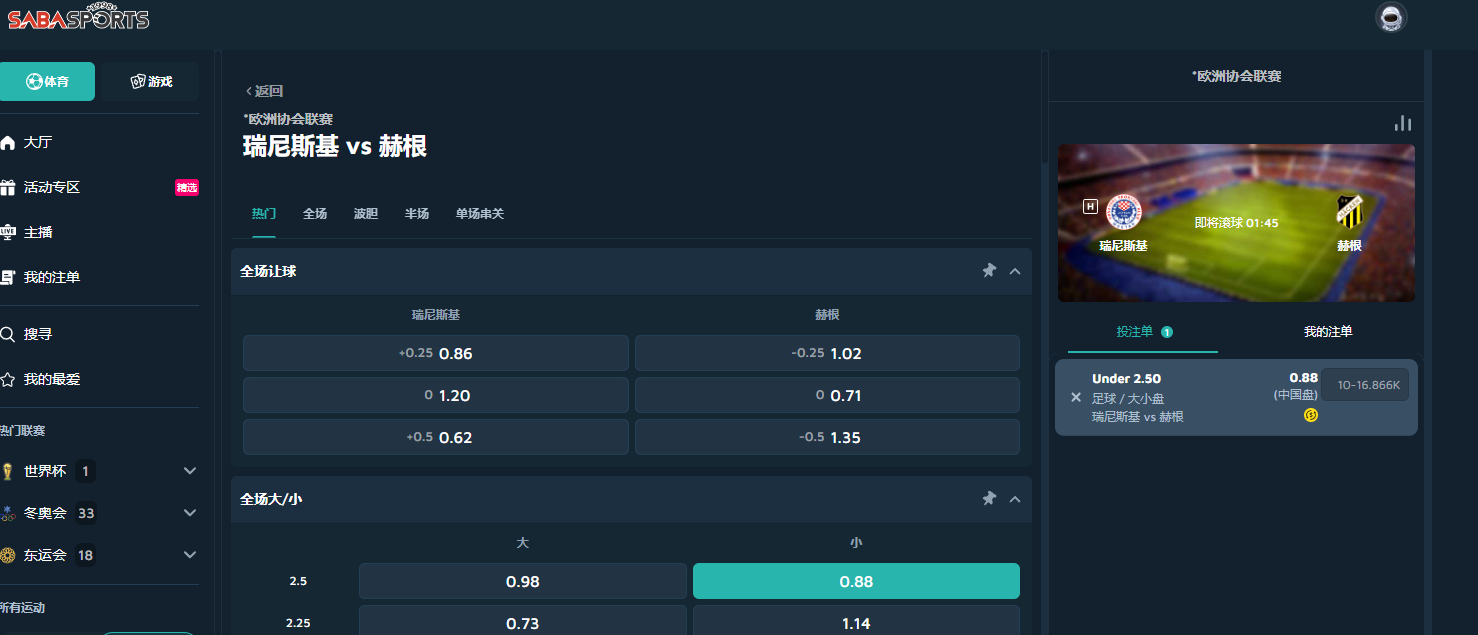Switch to the 波胆 tab

(x=366, y=214)
